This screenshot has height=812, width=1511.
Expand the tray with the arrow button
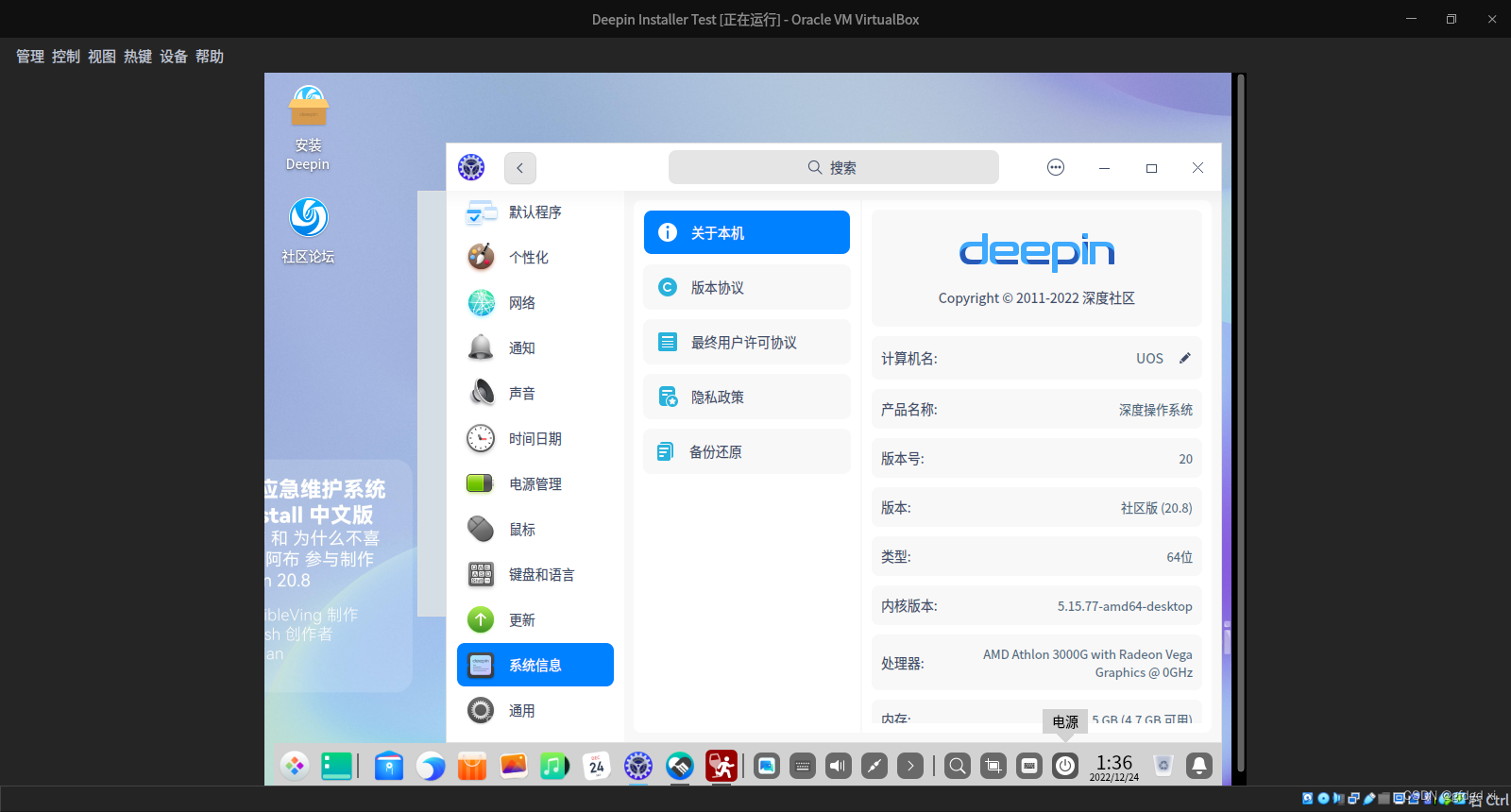(x=910, y=766)
